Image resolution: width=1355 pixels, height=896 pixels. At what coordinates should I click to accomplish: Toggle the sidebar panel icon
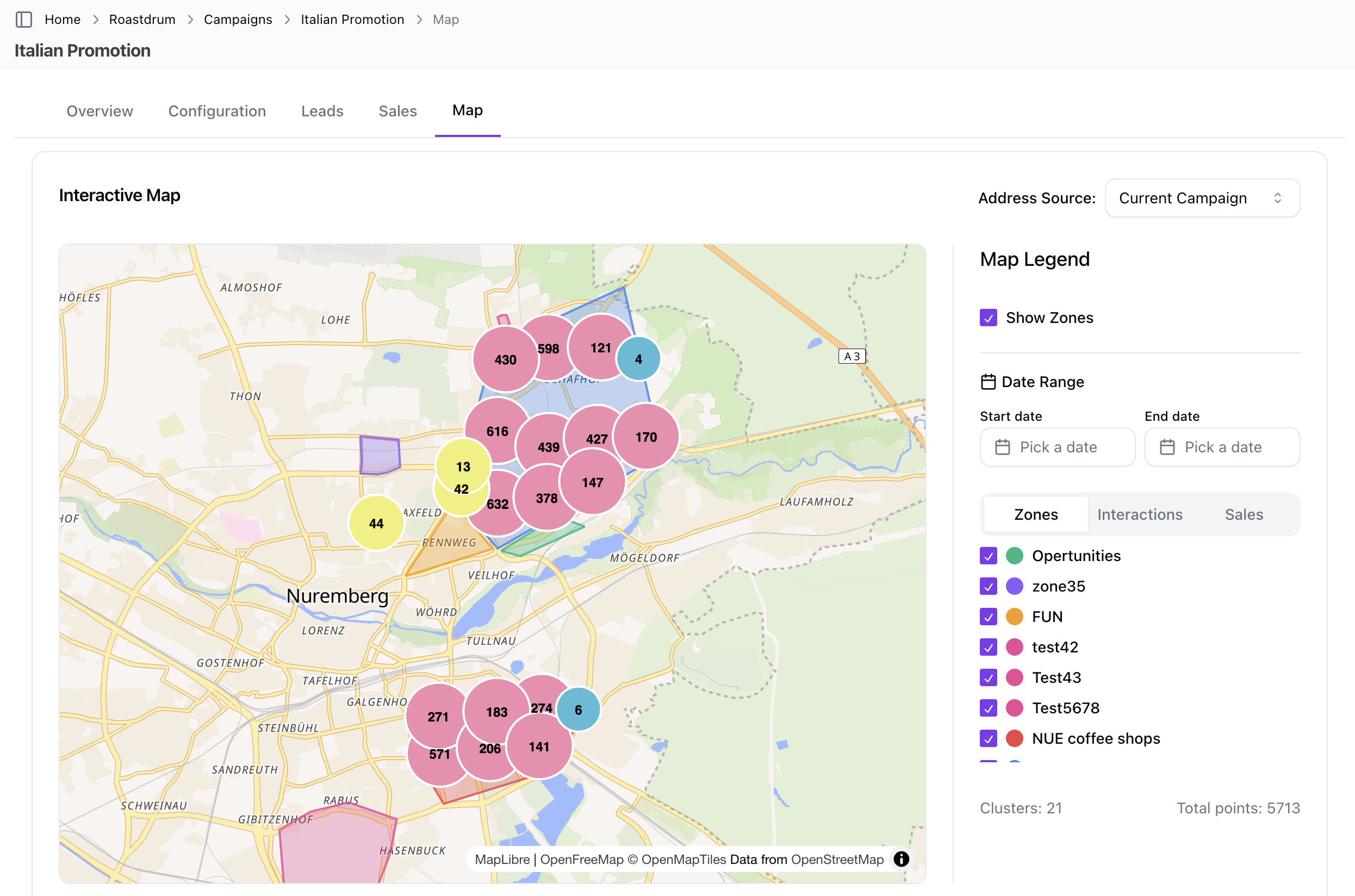(x=23, y=20)
